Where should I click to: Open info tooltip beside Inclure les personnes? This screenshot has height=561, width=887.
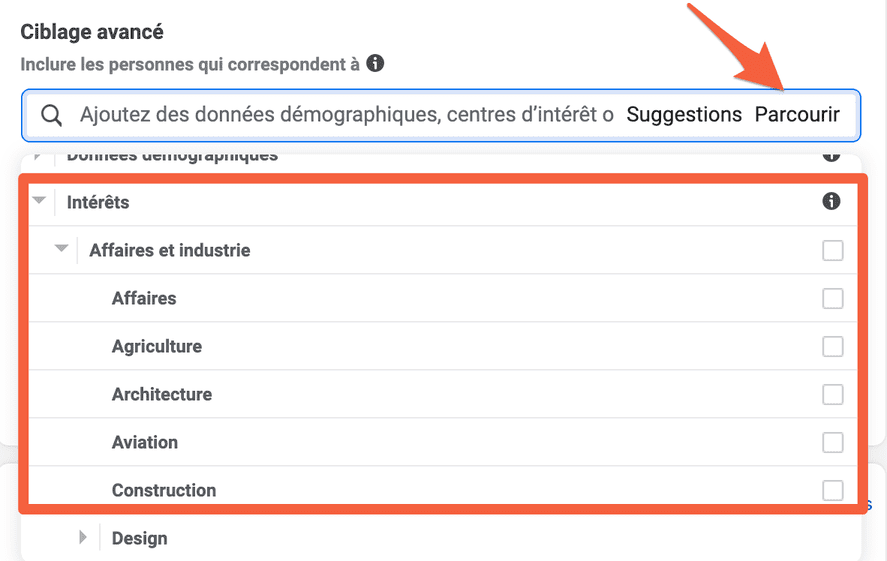pos(375,63)
